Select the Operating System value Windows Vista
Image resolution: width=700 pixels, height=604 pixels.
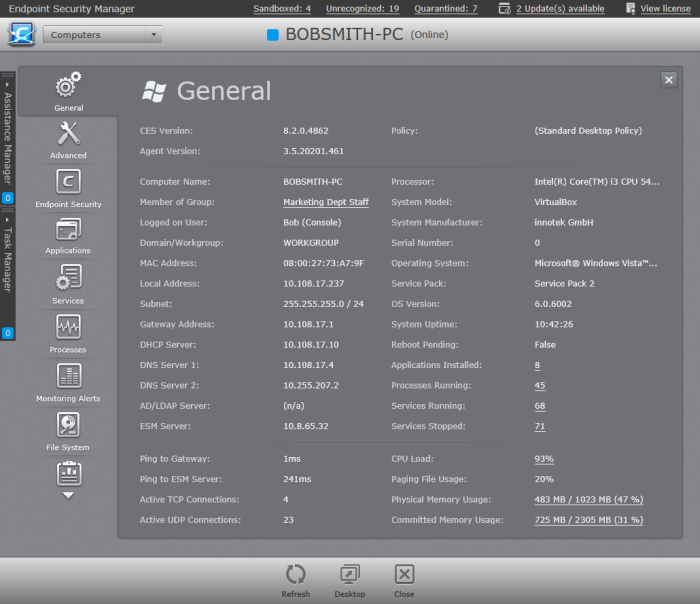pos(596,263)
